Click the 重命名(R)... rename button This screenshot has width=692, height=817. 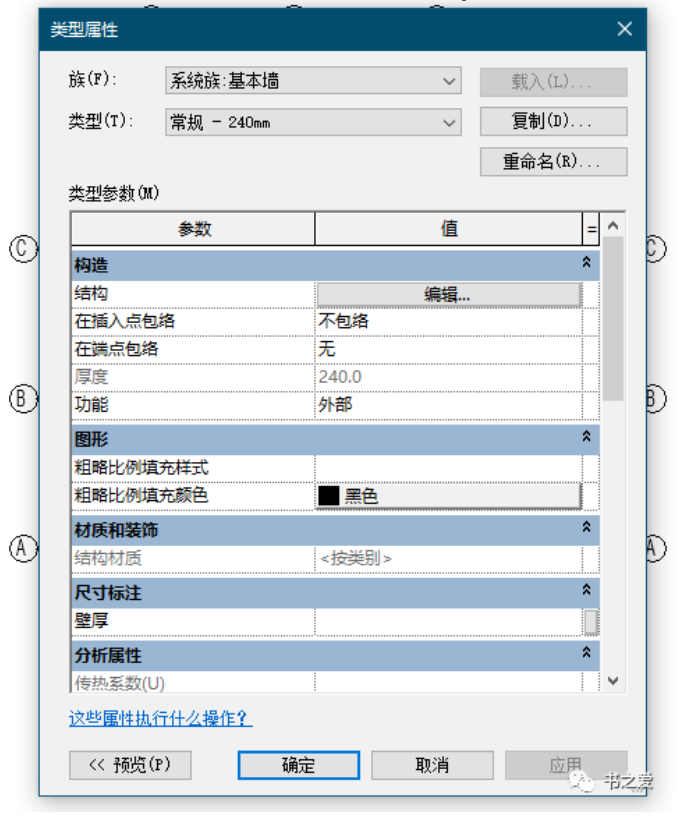pos(553,162)
